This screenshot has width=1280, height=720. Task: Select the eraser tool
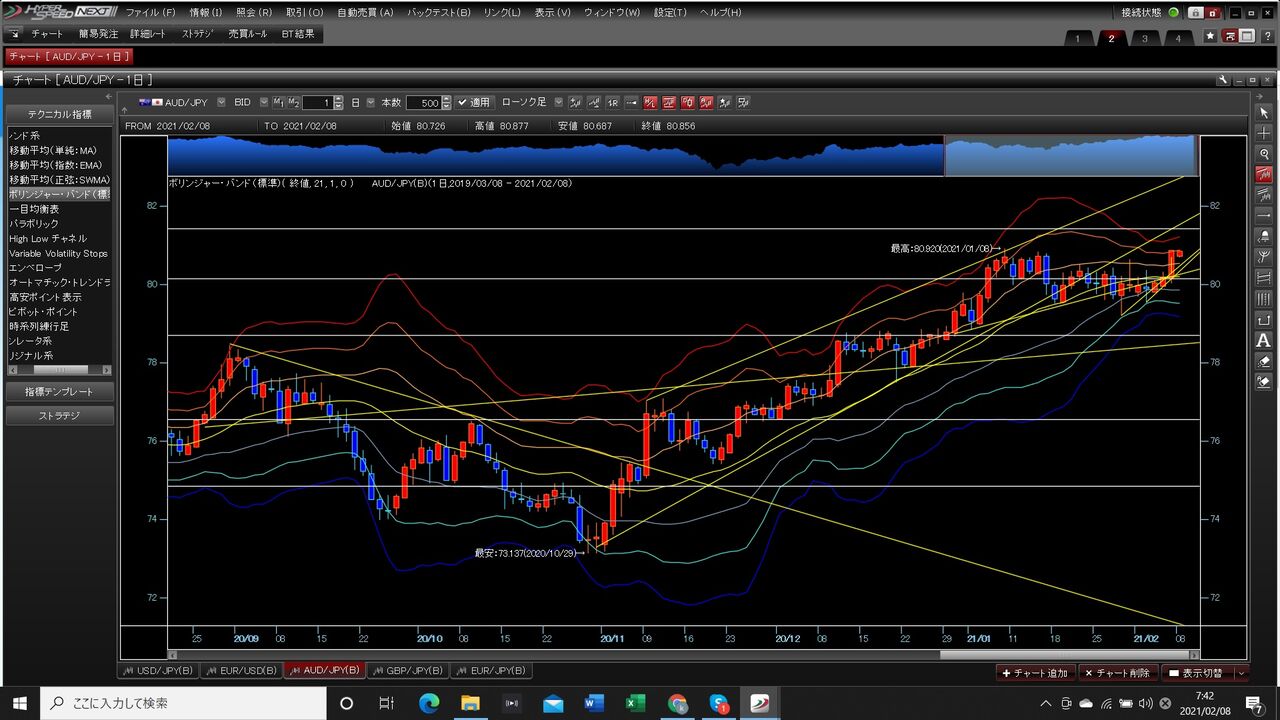[x=1264, y=361]
